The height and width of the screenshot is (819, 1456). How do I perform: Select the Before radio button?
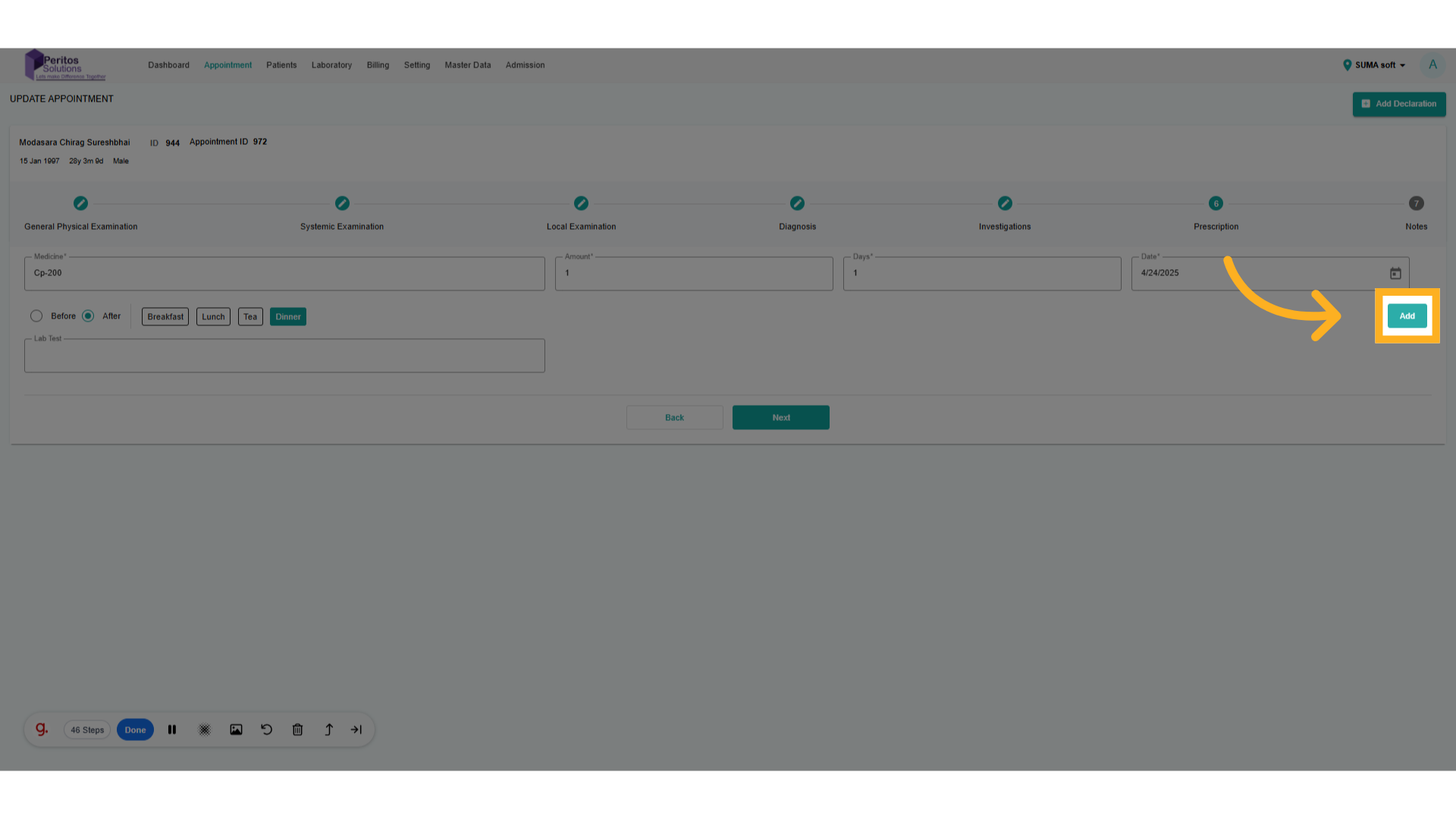click(x=36, y=316)
